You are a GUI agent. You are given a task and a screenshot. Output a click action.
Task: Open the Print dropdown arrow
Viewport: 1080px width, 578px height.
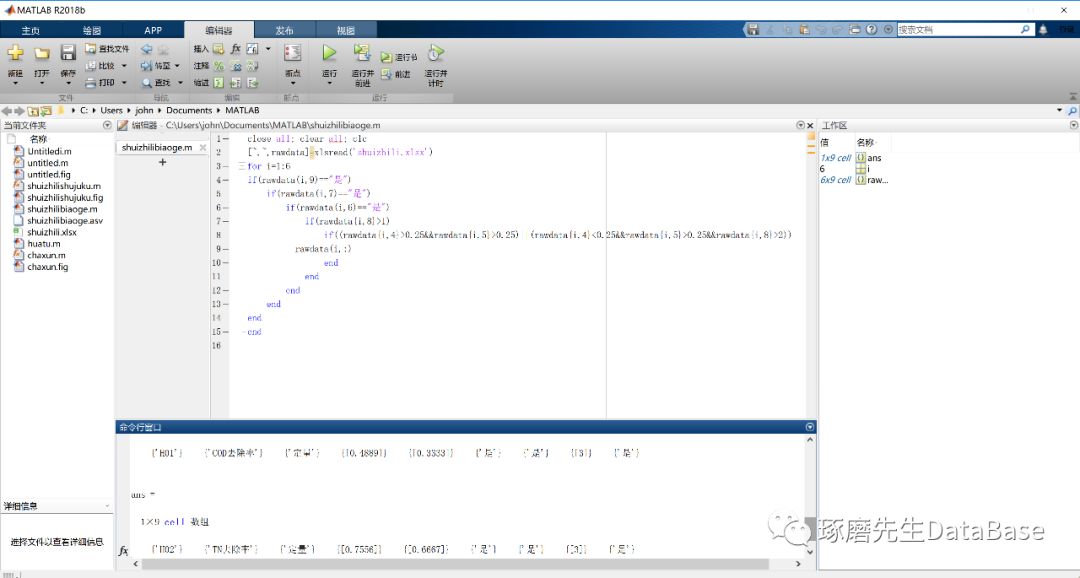point(123,81)
